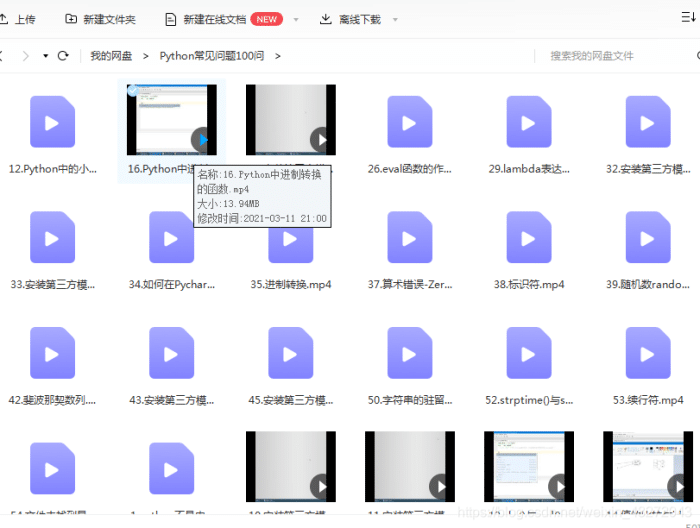Navigate to 我的网盘 breadcrumb
The image size is (700, 528).
coord(111,56)
